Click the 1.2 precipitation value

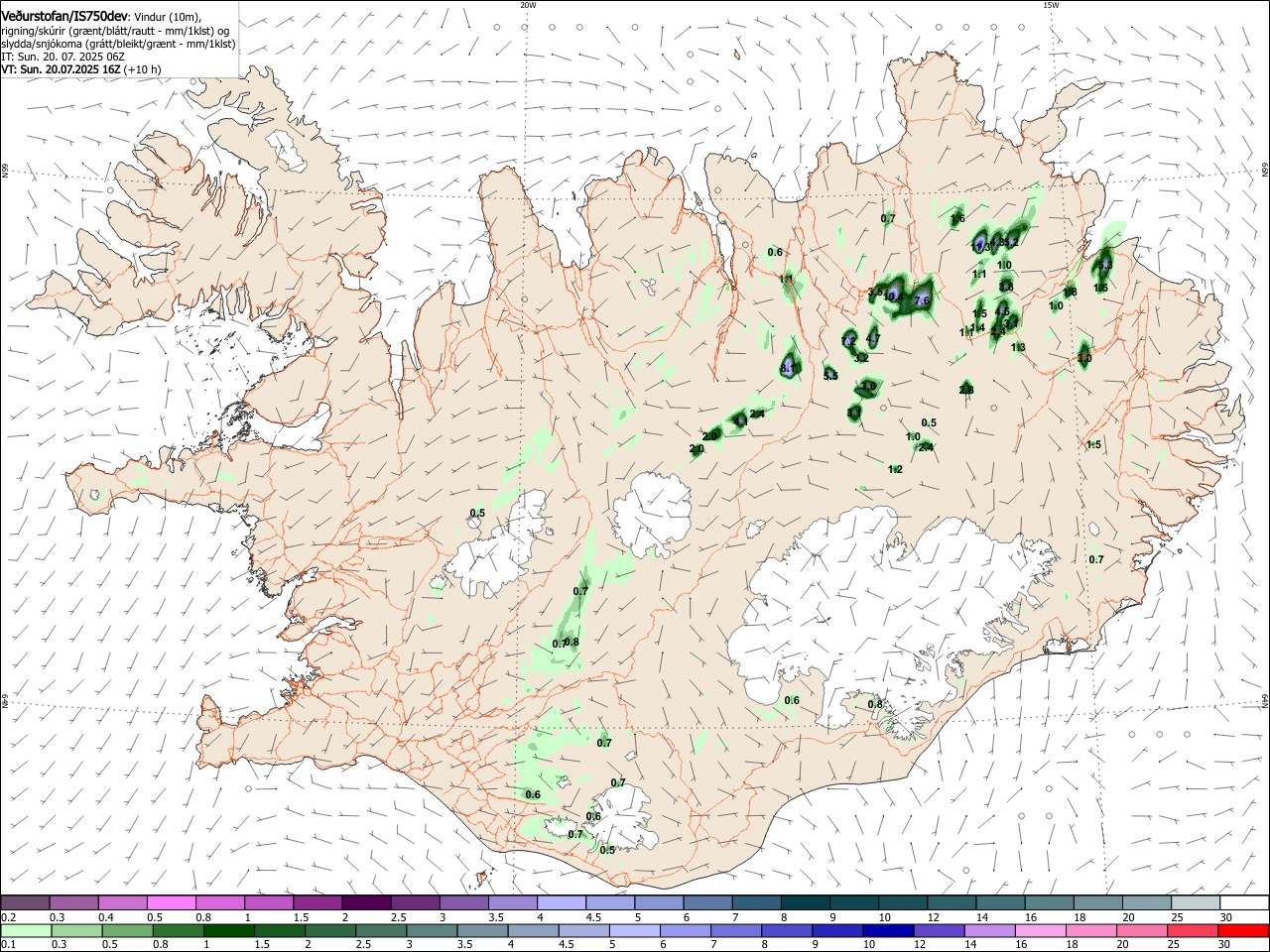tap(895, 469)
